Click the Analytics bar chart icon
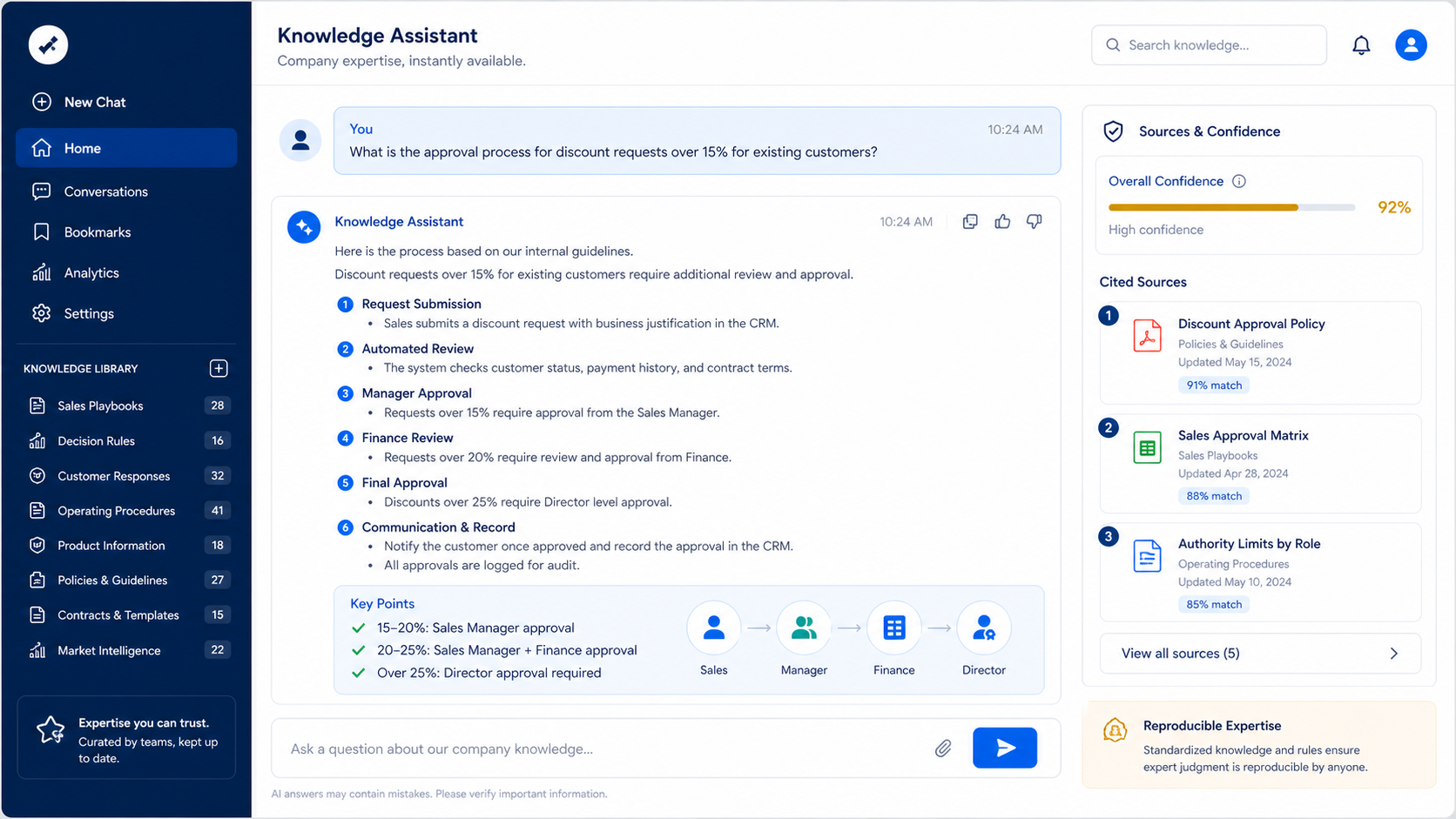 tap(41, 272)
